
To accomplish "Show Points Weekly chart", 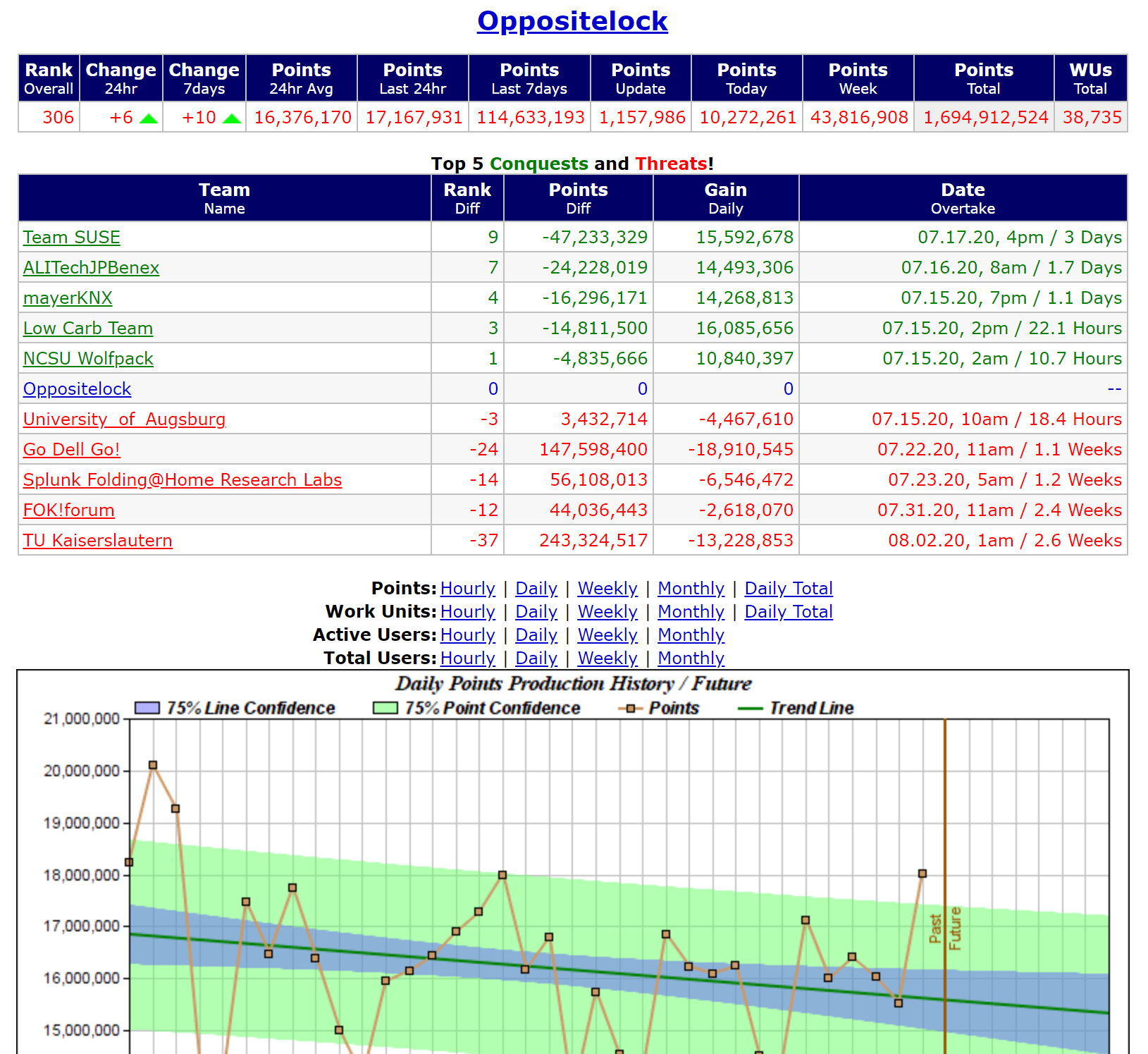I will point(607,589).
